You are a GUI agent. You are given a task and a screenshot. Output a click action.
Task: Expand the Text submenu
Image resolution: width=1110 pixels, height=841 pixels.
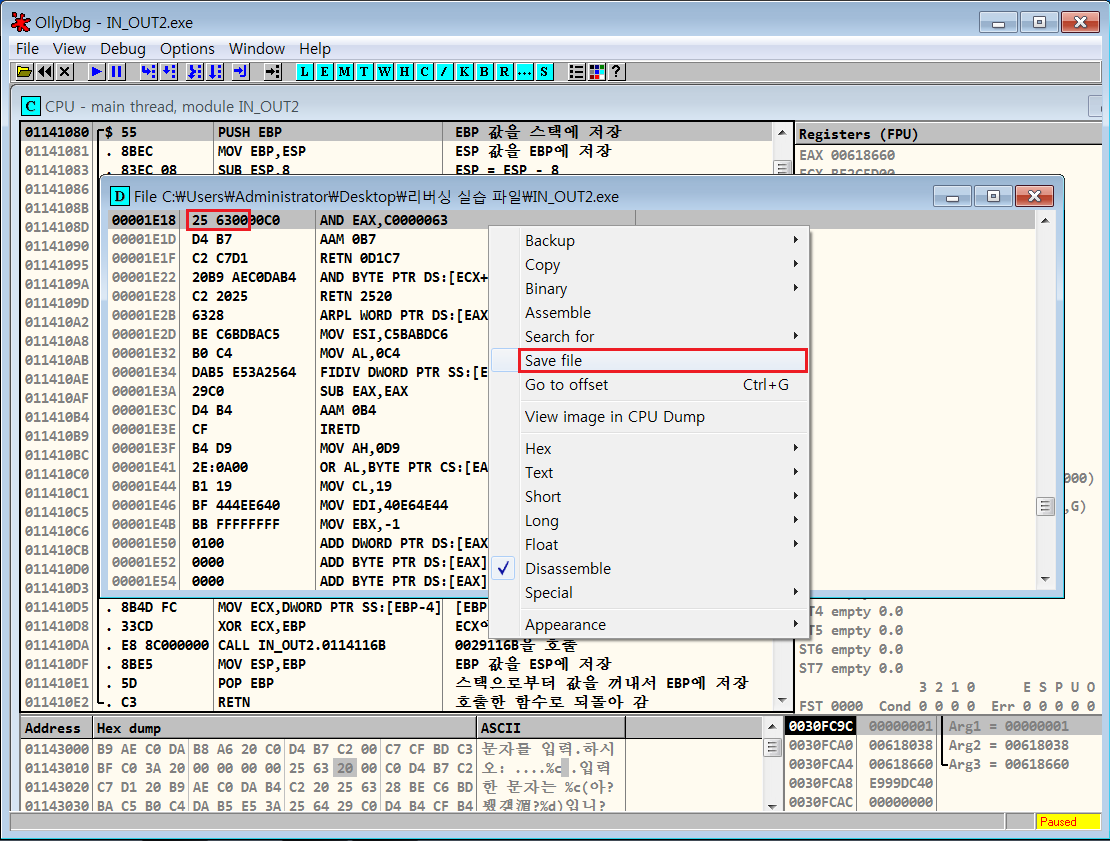click(x=649, y=473)
